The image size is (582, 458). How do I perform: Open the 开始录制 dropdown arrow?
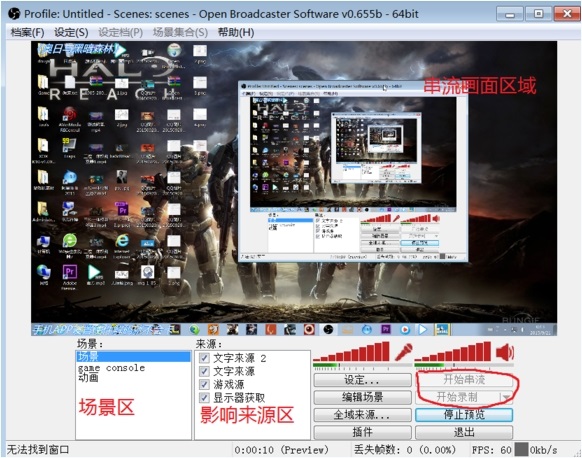point(506,398)
